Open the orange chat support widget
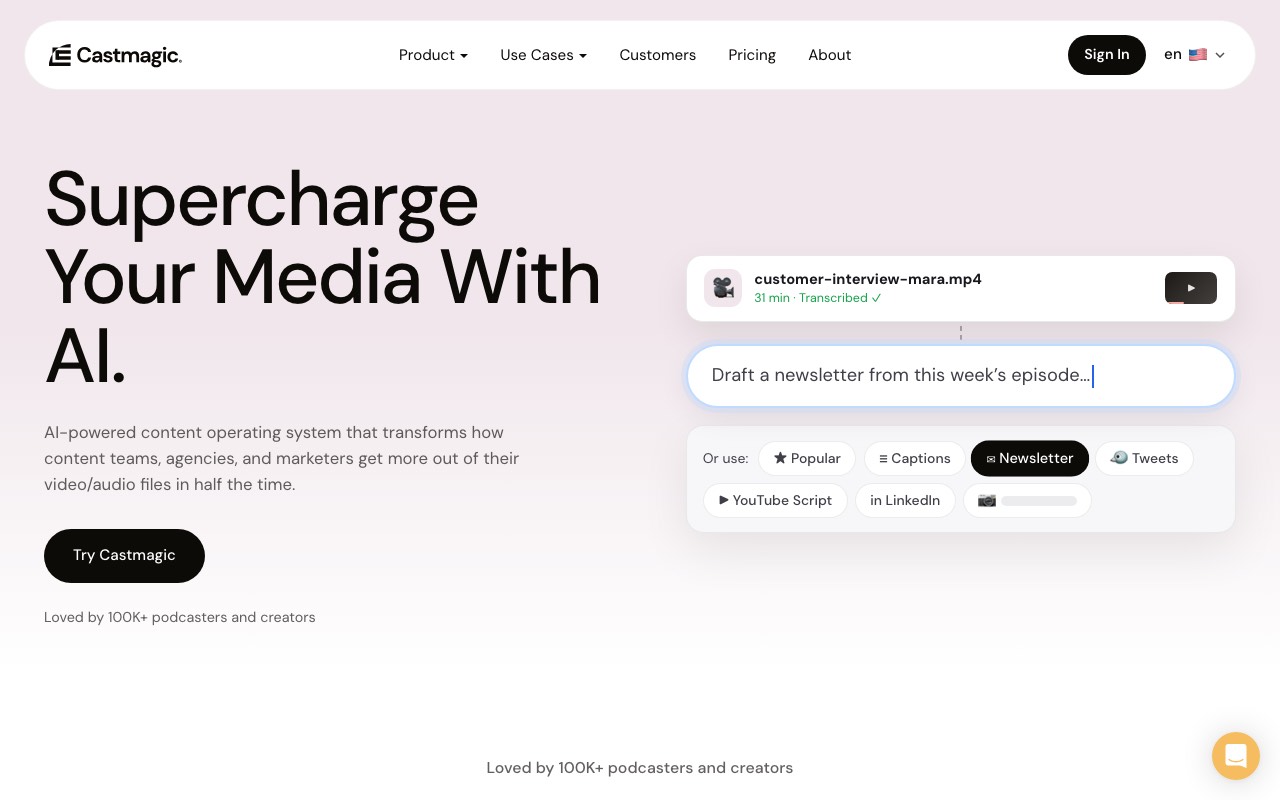Viewport: 1280px width, 800px height. click(1236, 756)
